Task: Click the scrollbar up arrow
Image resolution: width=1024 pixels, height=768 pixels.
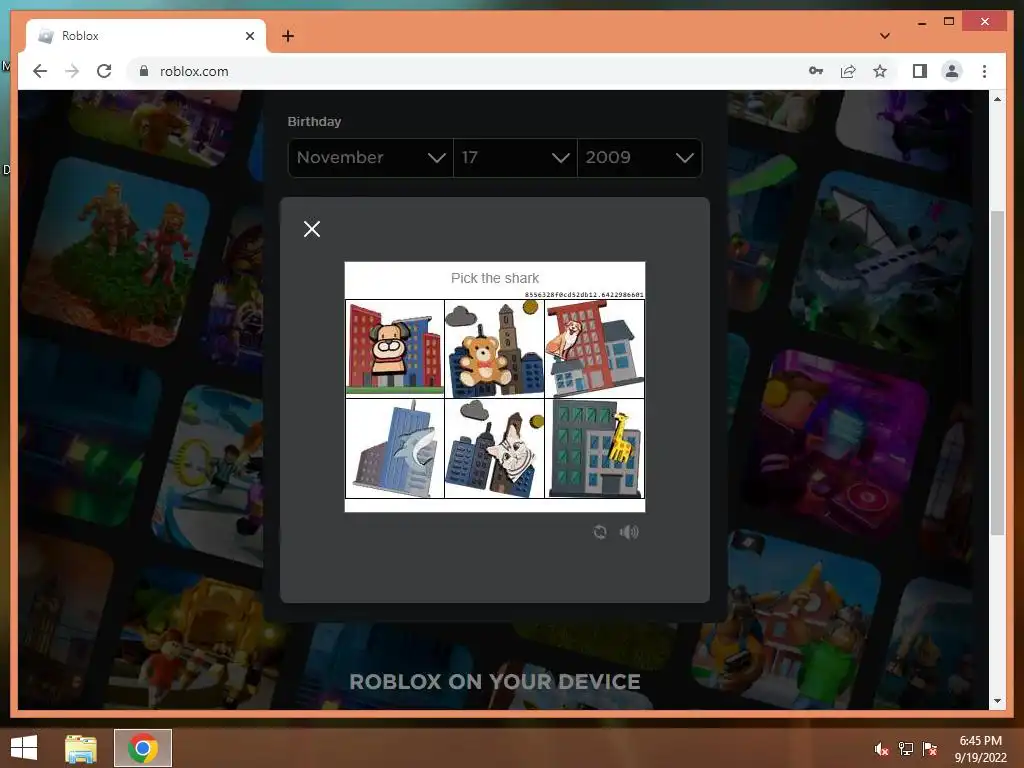Action: (x=997, y=99)
